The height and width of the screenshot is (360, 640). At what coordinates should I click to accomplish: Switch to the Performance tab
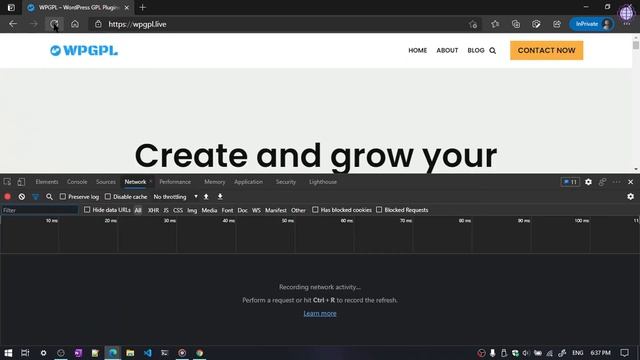(175, 182)
